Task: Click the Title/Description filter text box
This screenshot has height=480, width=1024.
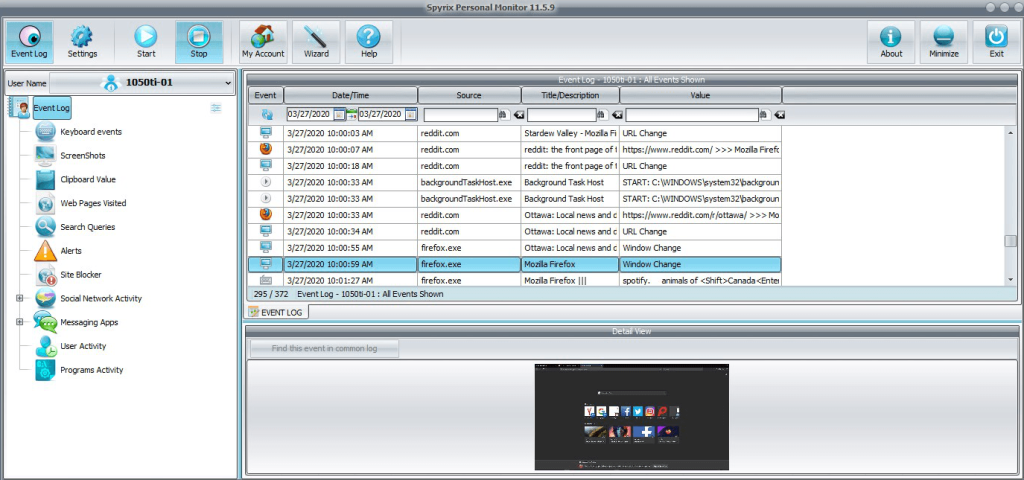Action: tap(562, 115)
